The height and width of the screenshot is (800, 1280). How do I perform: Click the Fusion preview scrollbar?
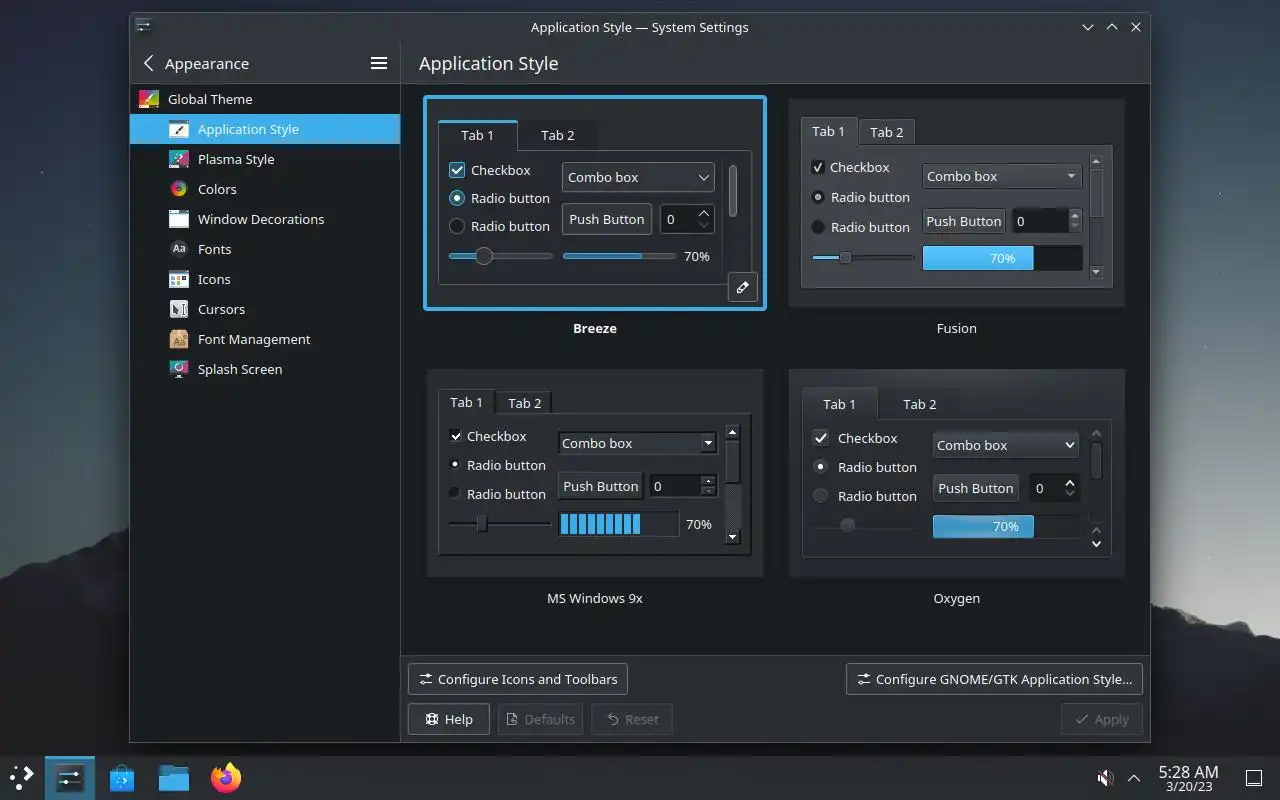tap(1096, 216)
